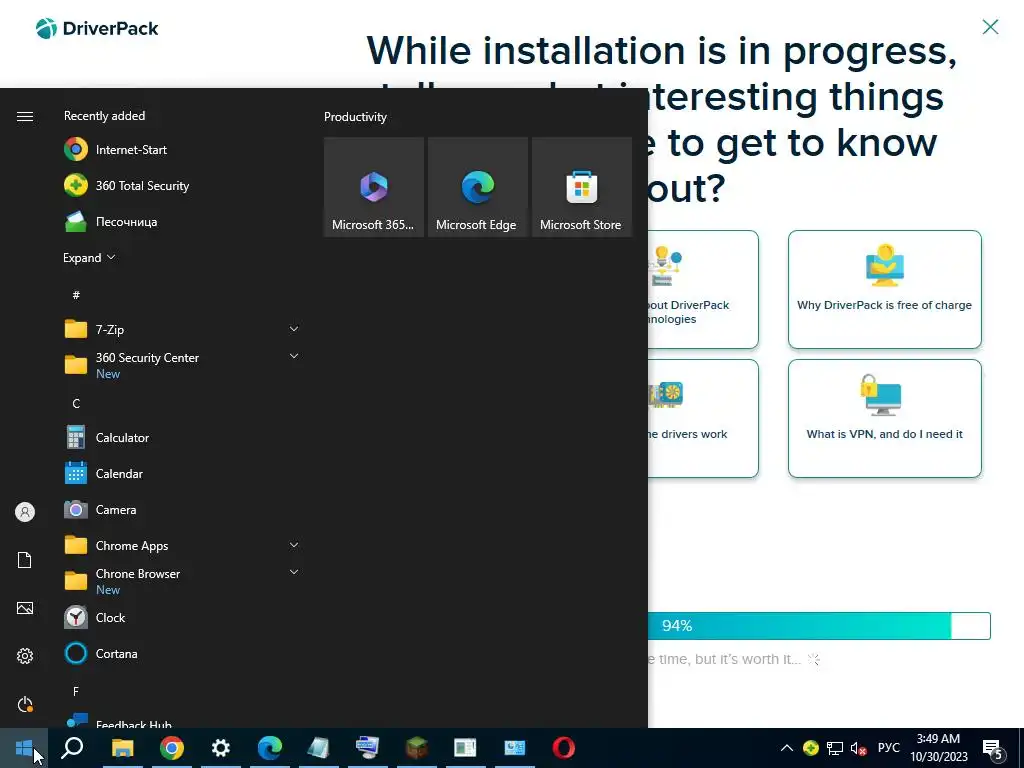1024x768 pixels.
Task: Open the Calculator app
Action: tap(181, 438)
